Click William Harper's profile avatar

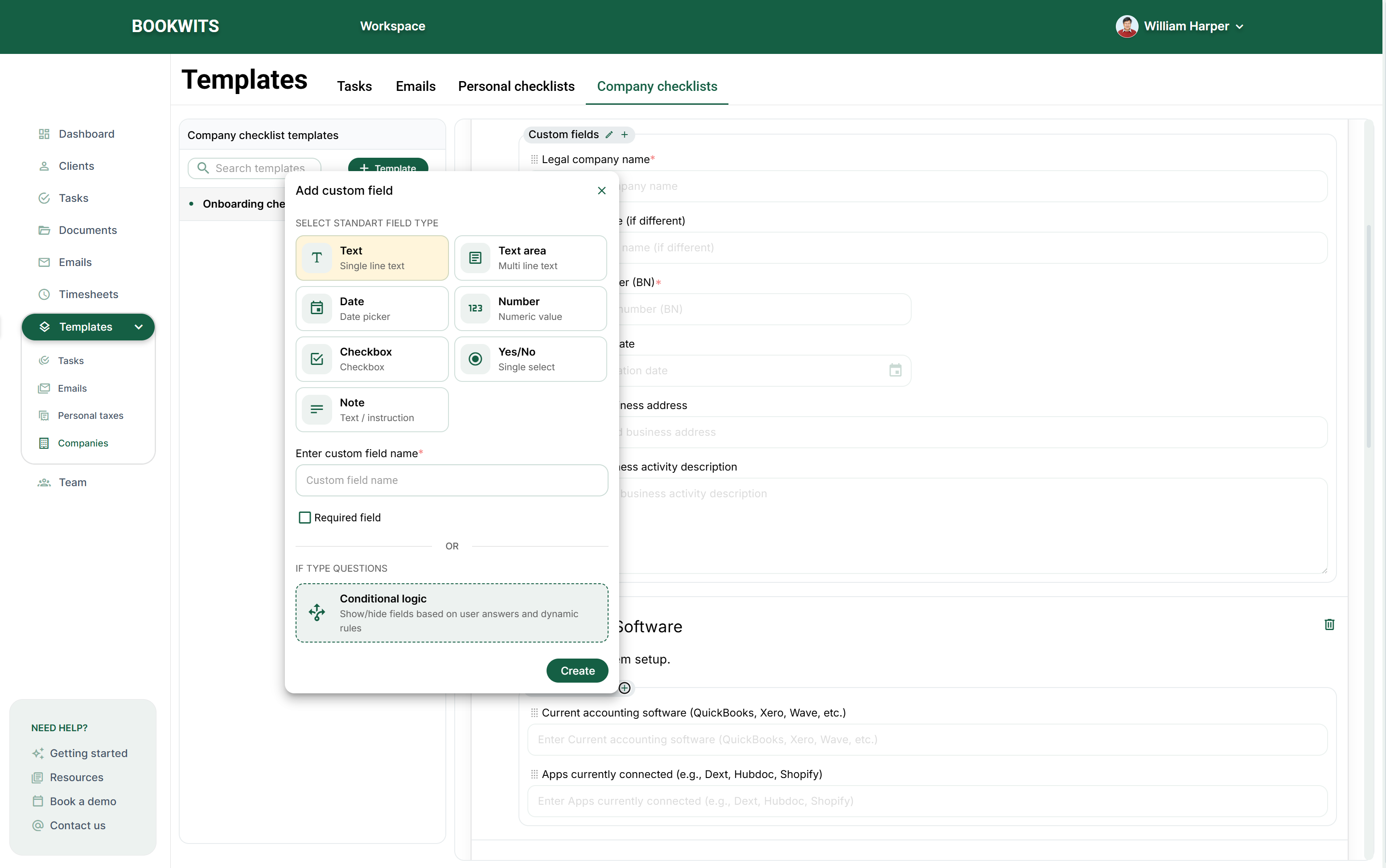coord(1127,26)
